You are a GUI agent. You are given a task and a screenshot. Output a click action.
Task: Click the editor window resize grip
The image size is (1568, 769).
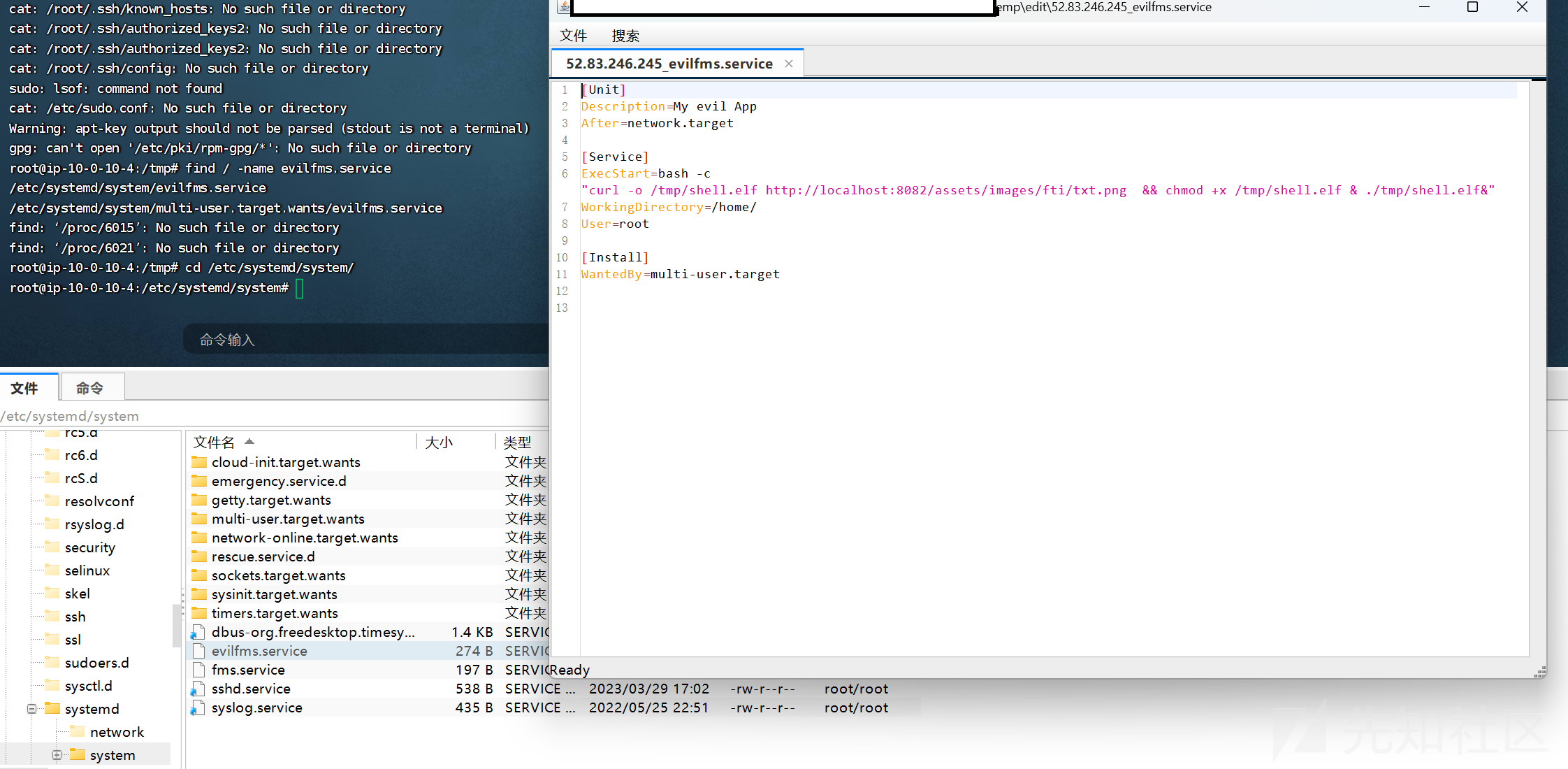coord(1539,672)
